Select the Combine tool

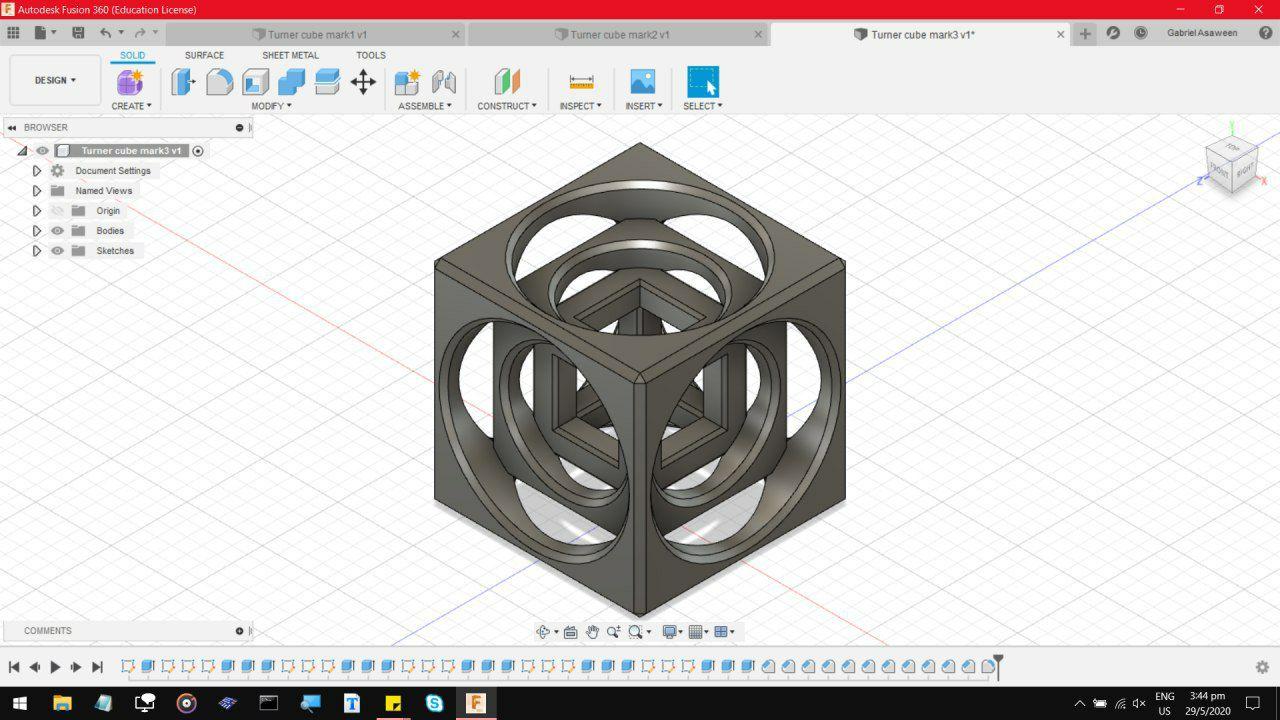pyautogui.click(x=291, y=82)
